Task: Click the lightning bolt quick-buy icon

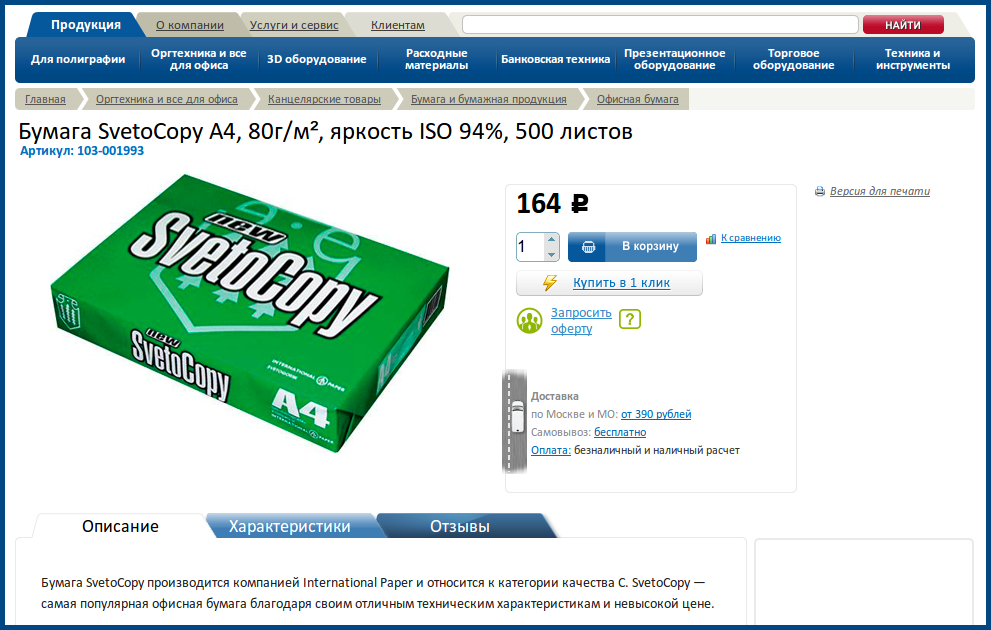Action: 550,283
